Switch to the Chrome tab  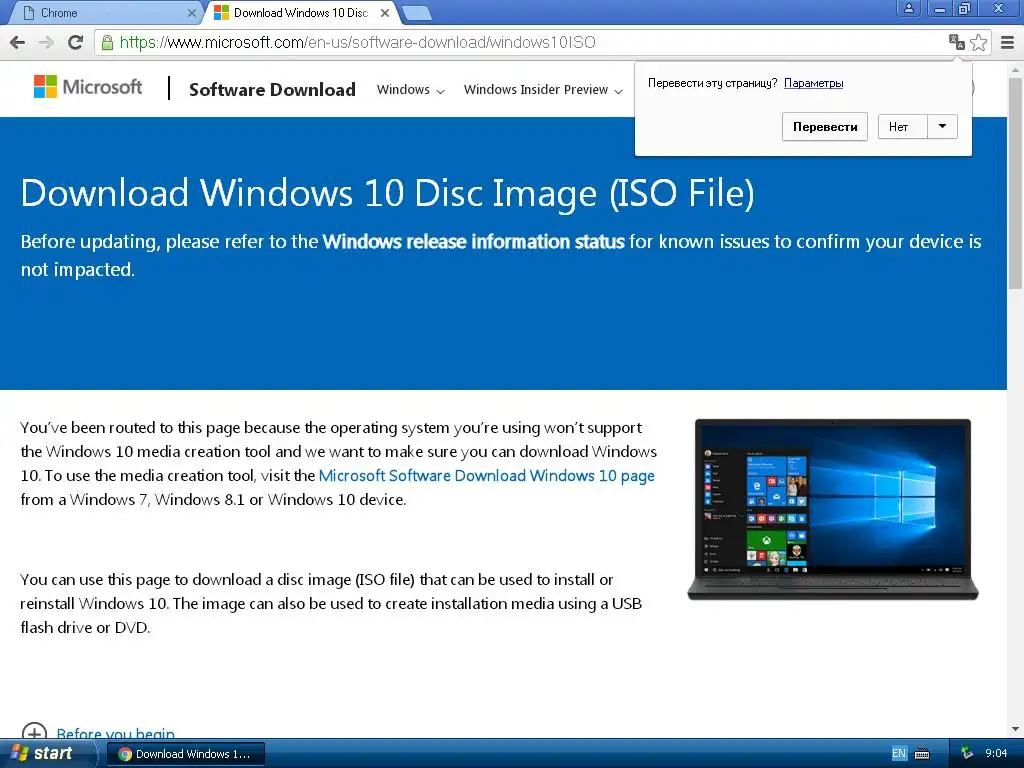[104, 12]
